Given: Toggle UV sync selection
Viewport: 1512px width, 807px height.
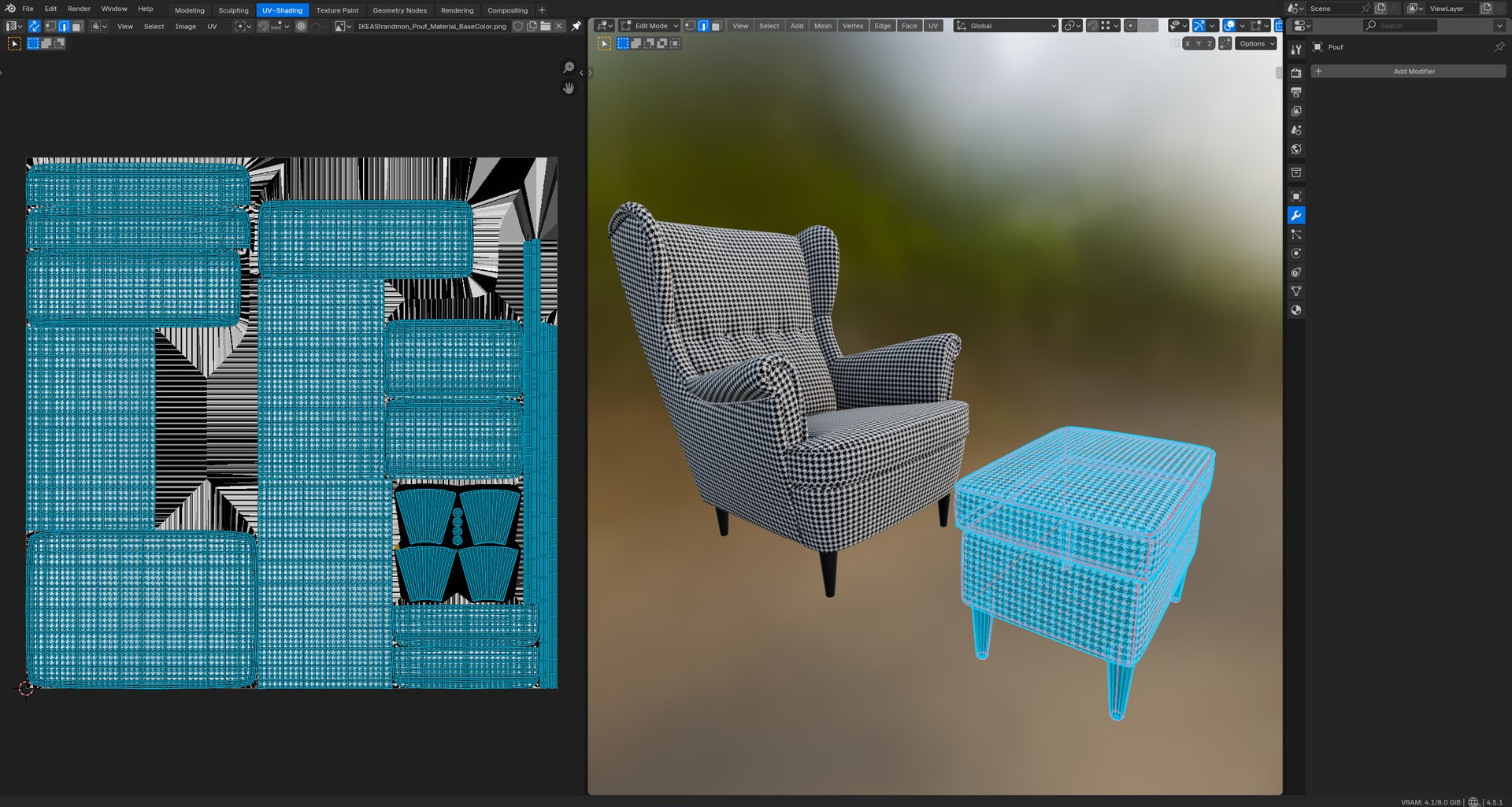Looking at the screenshot, I should click(34, 26).
